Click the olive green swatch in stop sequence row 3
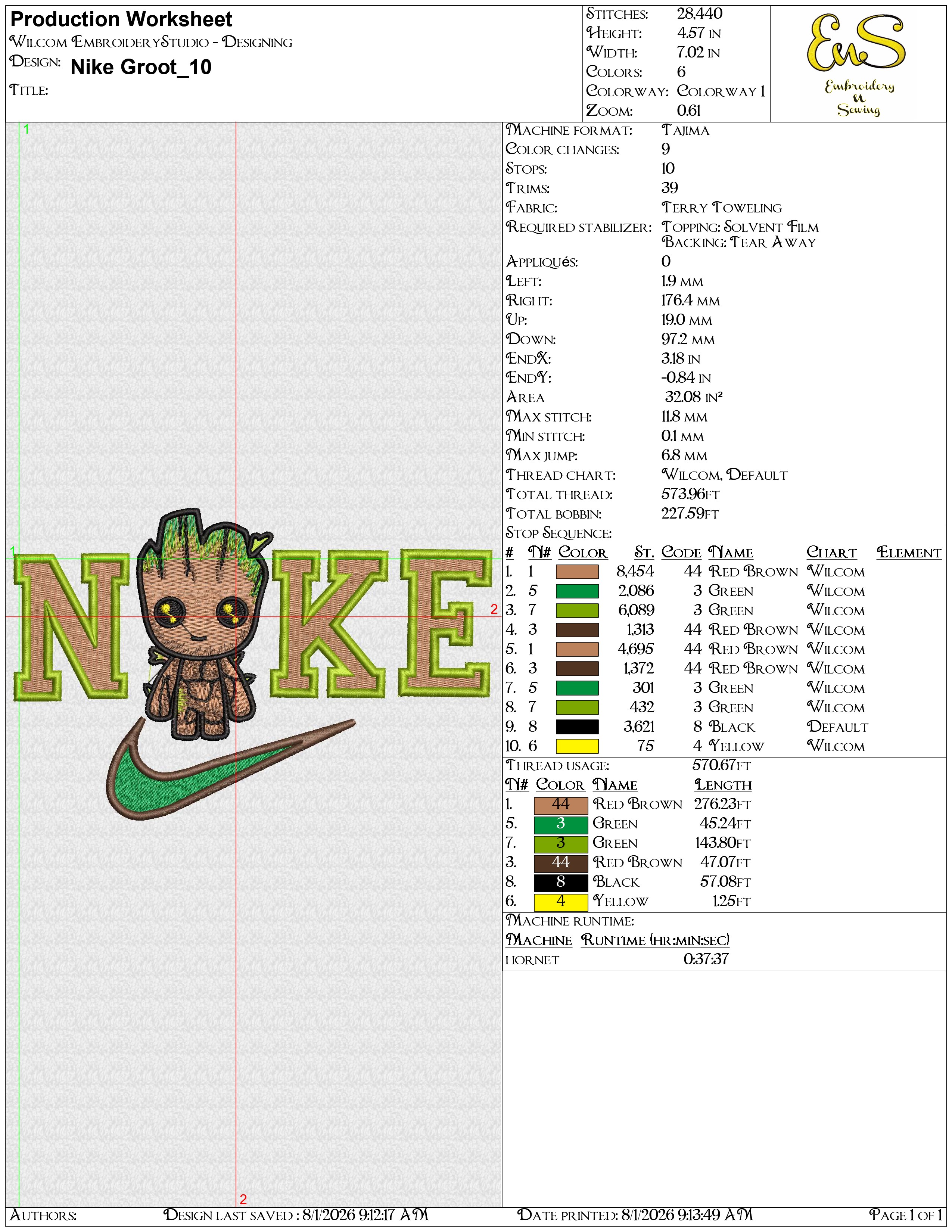Screen dimensions: 952x1232 click(577, 610)
